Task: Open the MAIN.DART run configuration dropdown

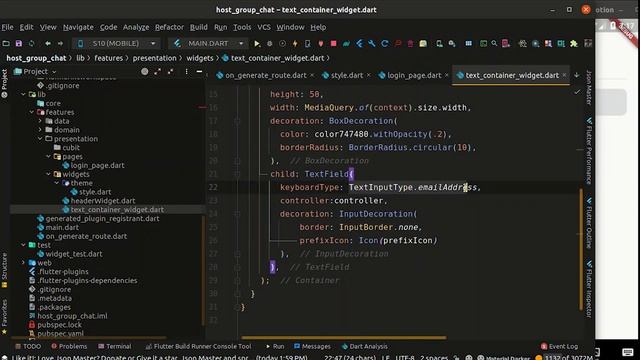Action: click(x=208, y=43)
